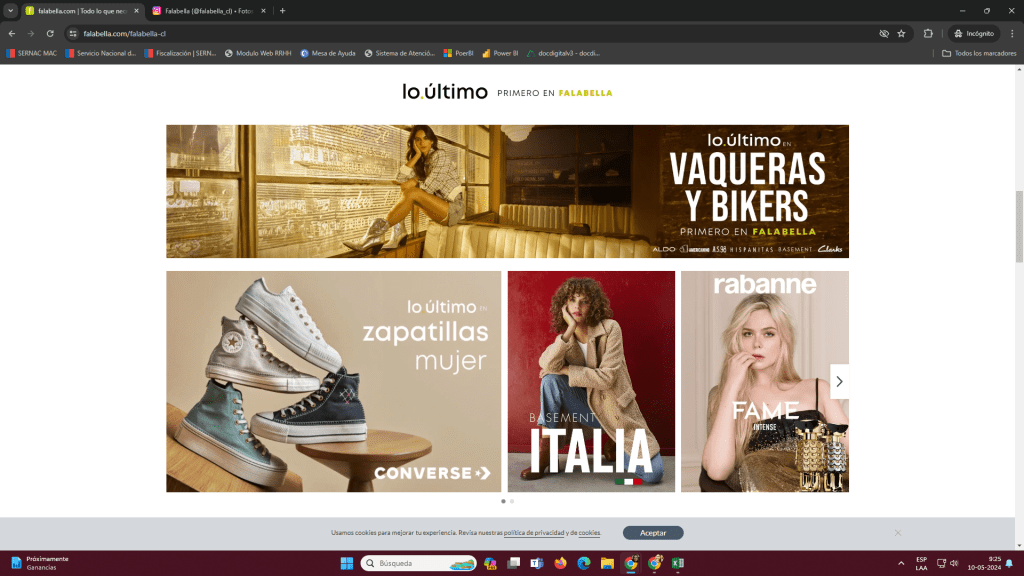Select the first carousel page dot

(504, 502)
